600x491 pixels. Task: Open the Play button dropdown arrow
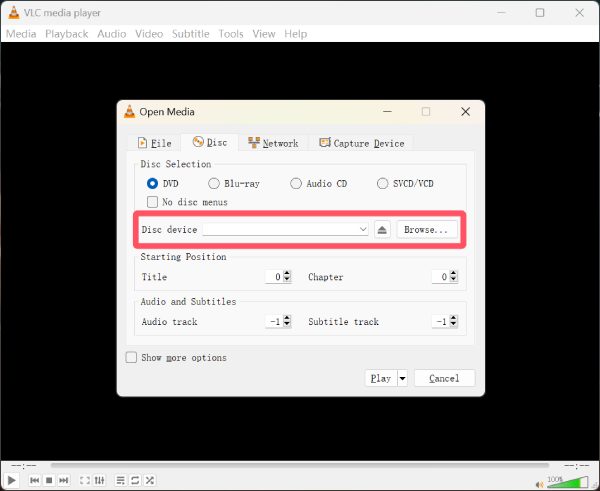click(402, 378)
